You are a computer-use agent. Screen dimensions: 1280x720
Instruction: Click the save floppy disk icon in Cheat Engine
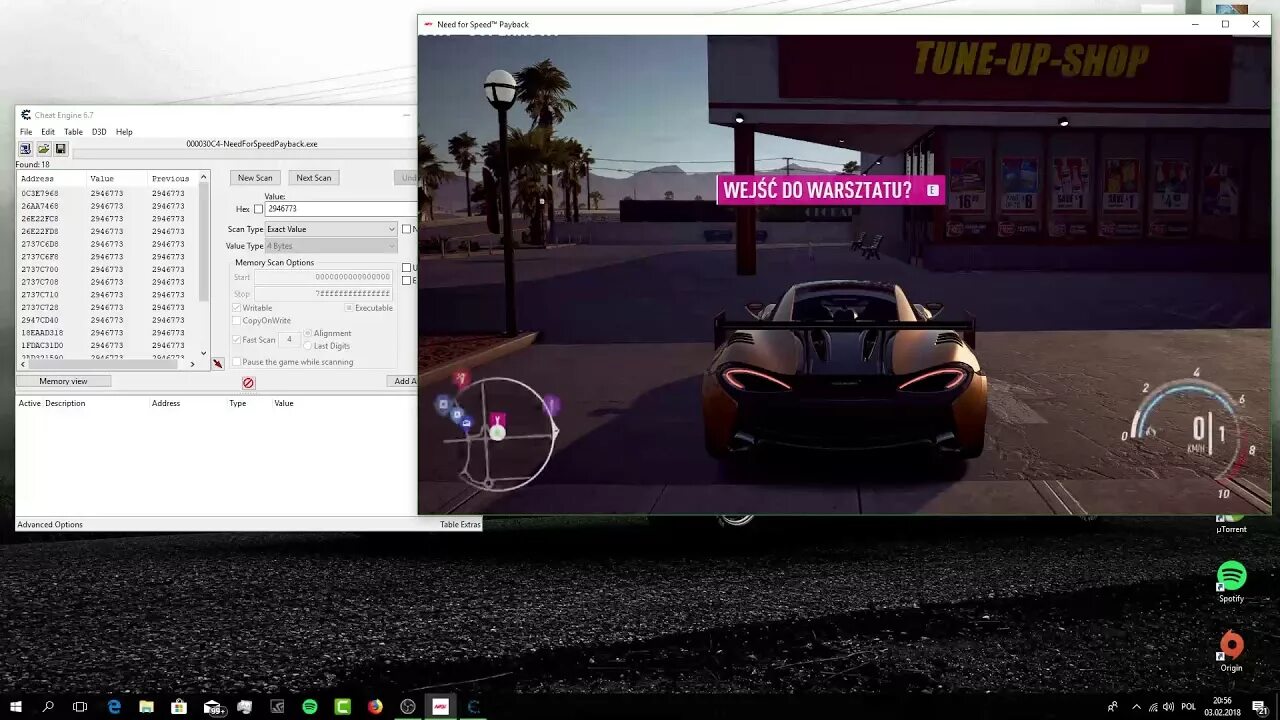coord(60,149)
